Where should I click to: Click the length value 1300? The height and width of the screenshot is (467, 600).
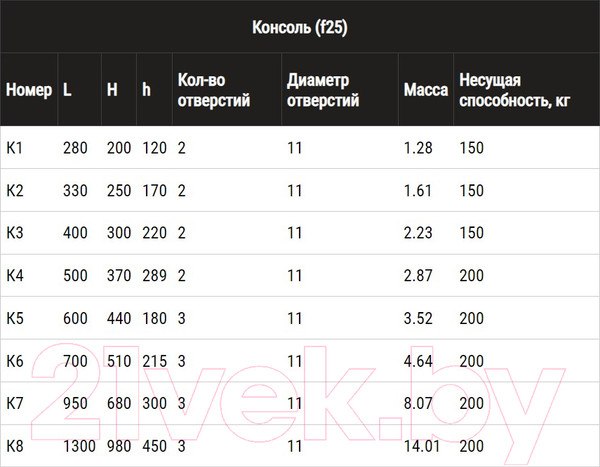[x=79, y=445]
